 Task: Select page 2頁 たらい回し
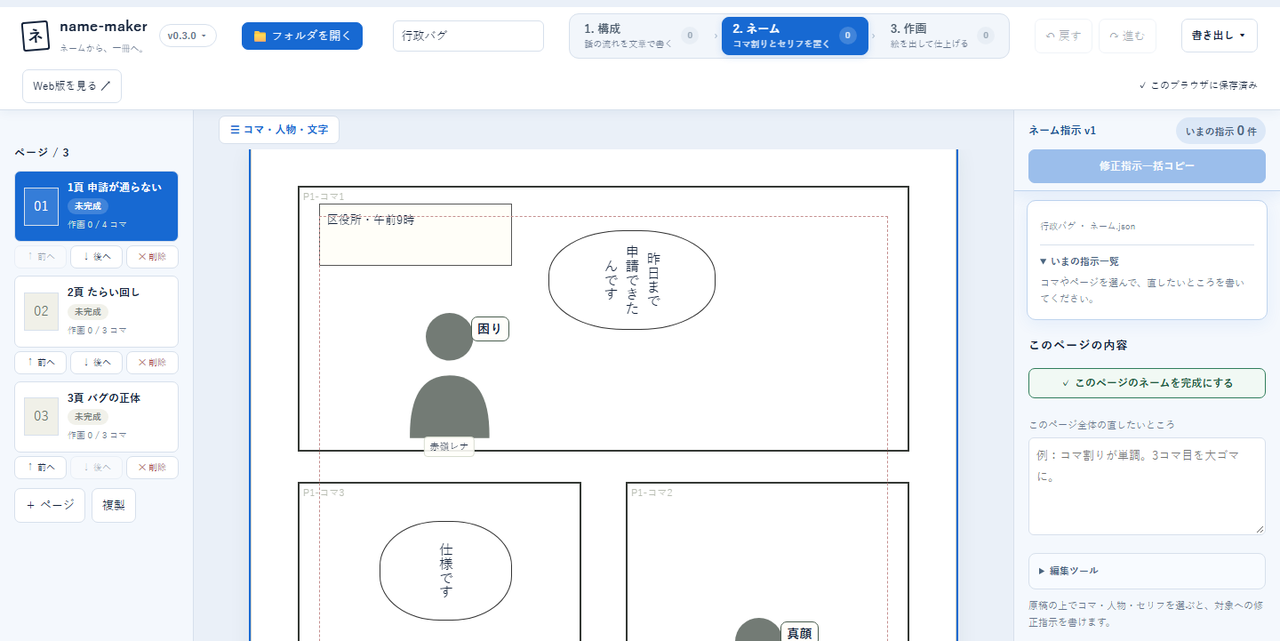pos(96,311)
